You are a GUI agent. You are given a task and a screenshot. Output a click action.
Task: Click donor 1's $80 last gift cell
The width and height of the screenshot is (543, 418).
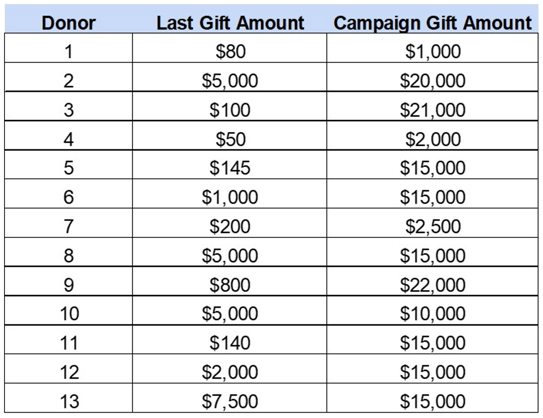pos(229,48)
